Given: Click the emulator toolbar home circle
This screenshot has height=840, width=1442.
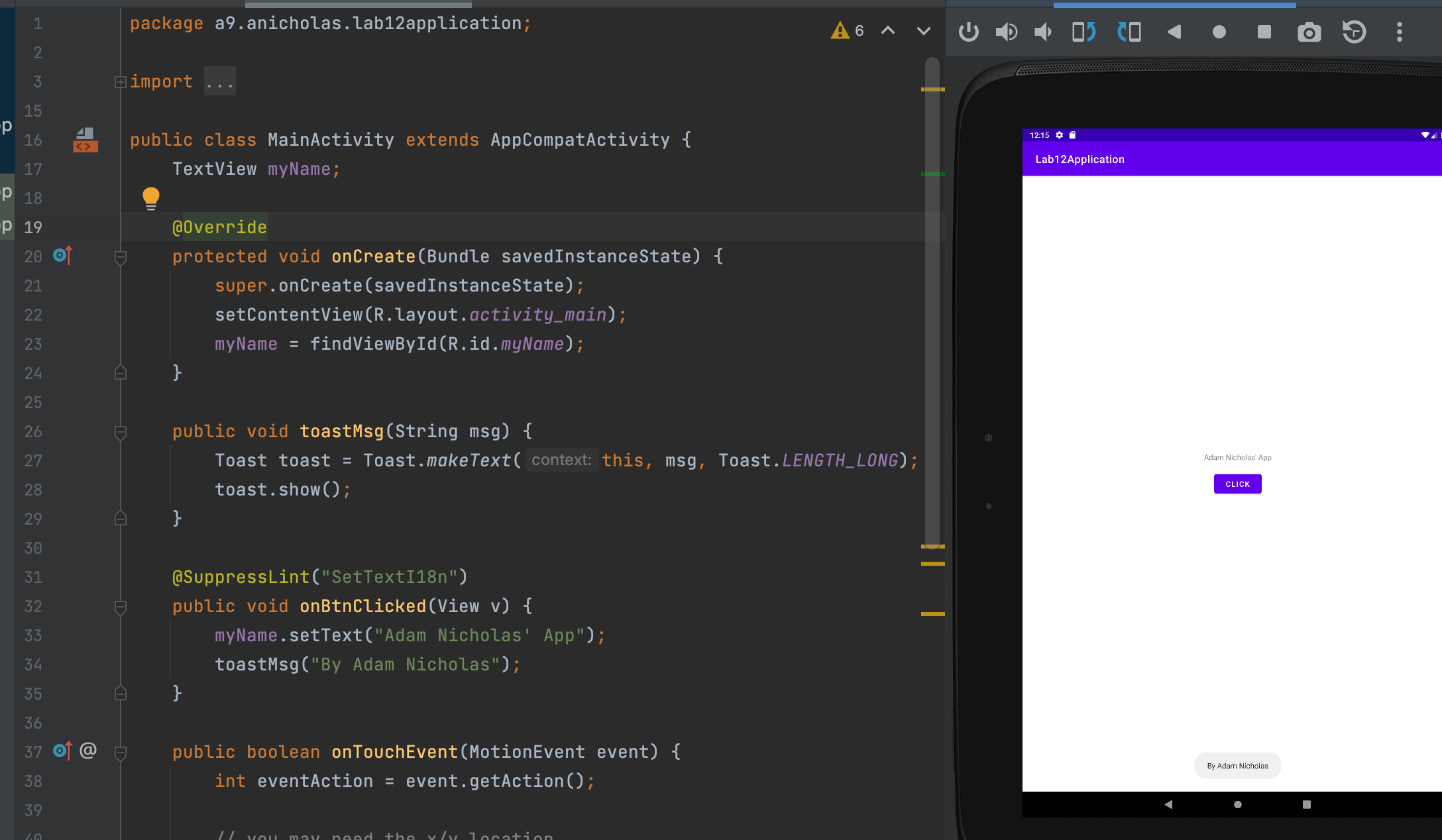Looking at the screenshot, I should (1219, 32).
